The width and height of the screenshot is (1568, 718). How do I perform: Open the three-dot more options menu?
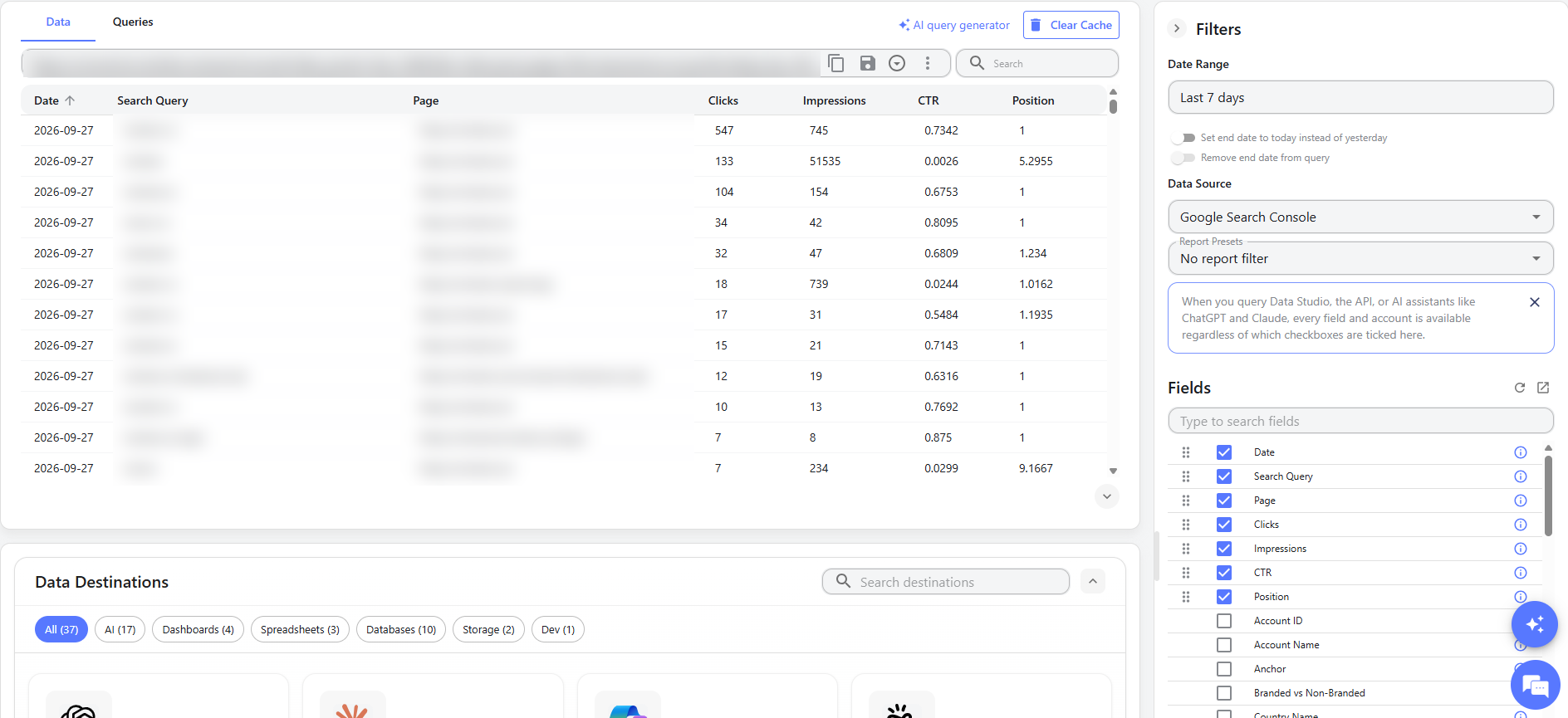tap(928, 63)
